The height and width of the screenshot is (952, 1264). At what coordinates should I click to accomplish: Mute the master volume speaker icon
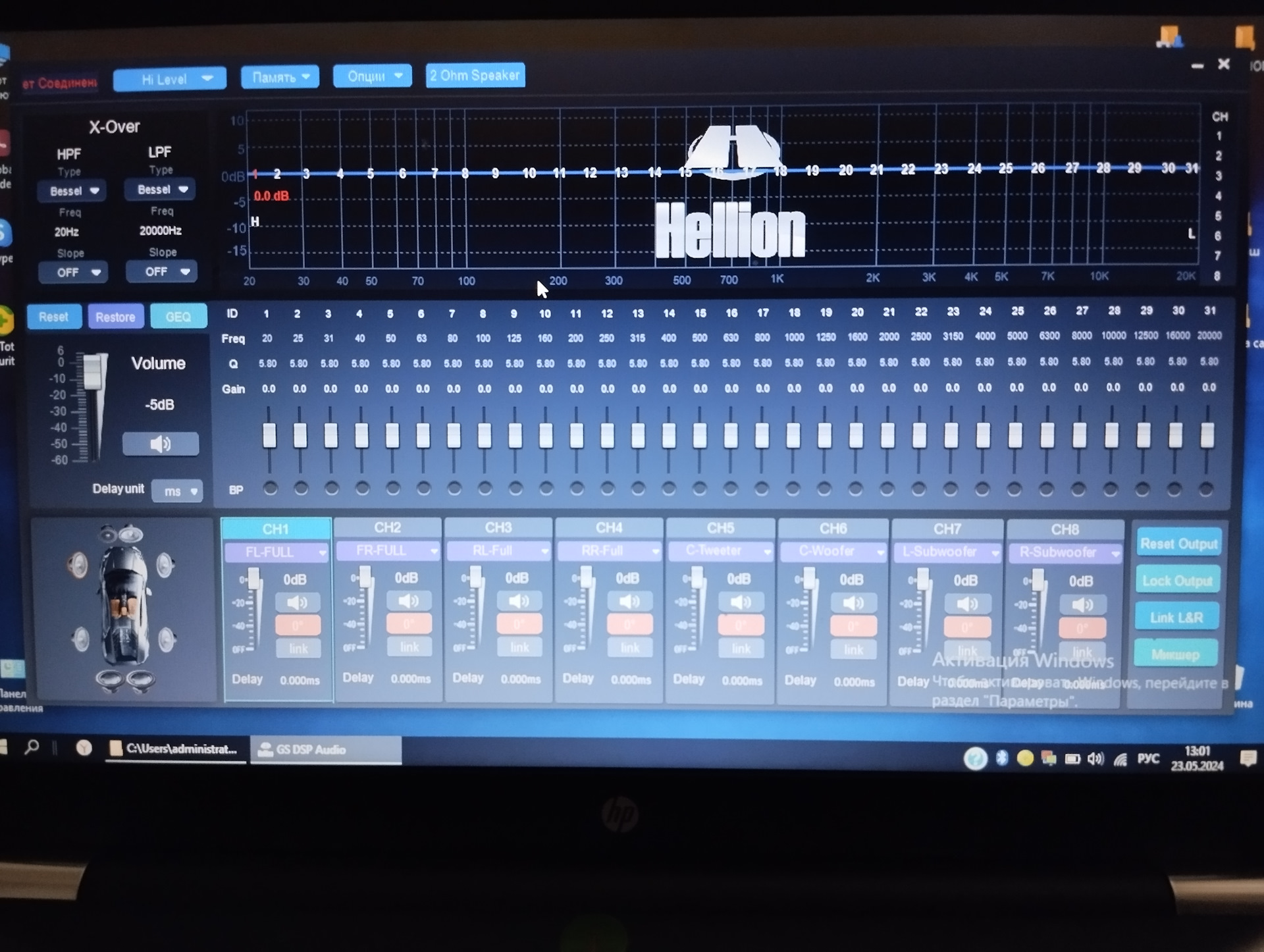pos(160,444)
